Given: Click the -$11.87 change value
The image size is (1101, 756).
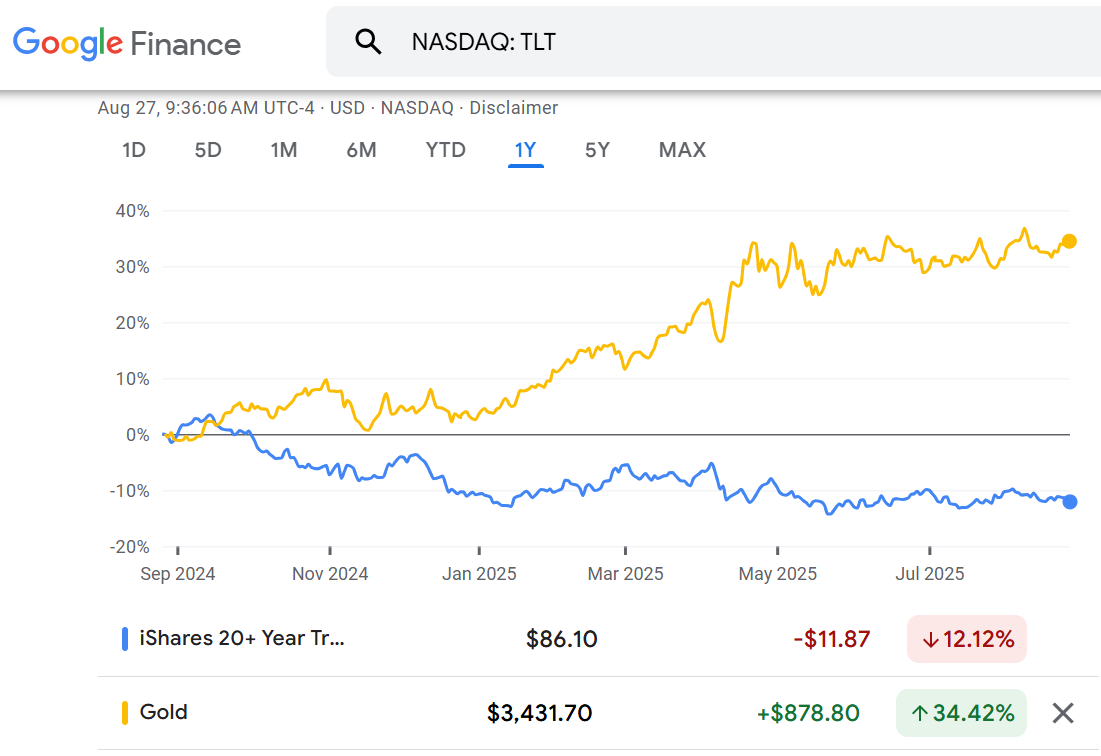Looking at the screenshot, I should pos(831,639).
